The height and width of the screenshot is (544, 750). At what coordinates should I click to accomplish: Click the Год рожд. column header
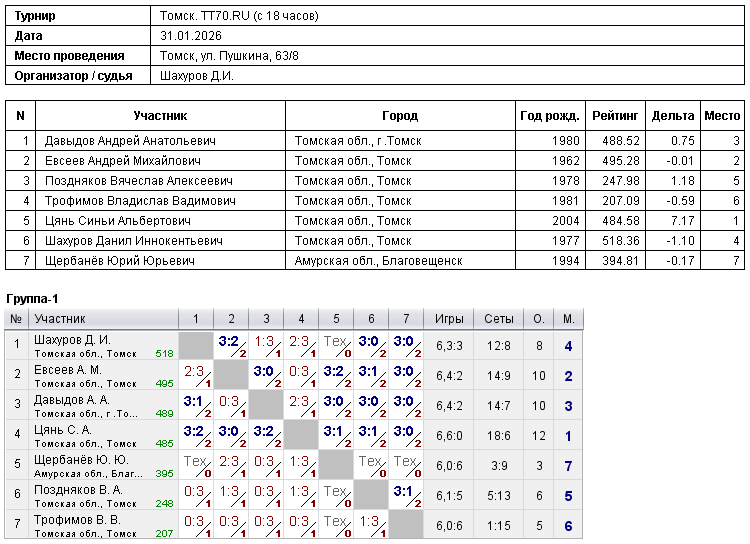(550, 116)
